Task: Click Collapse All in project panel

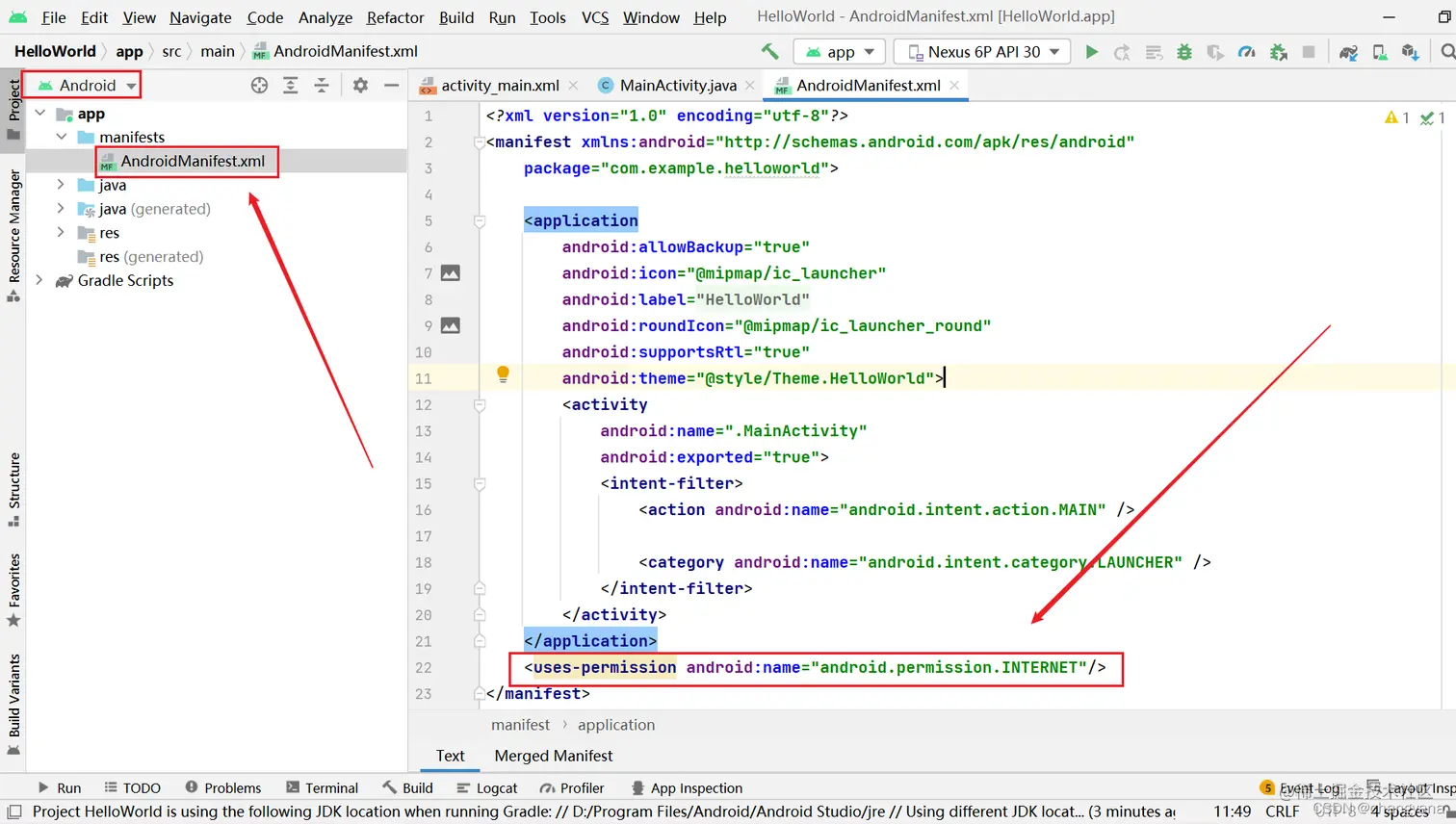Action: click(x=322, y=86)
